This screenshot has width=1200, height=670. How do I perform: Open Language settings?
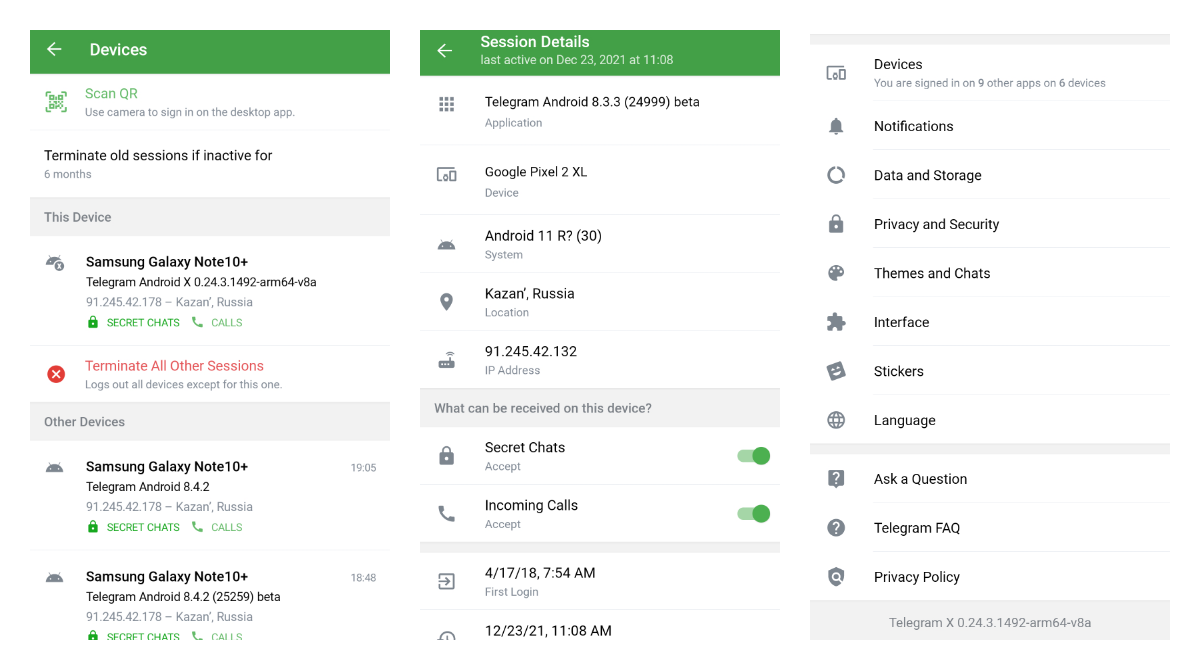click(990, 420)
